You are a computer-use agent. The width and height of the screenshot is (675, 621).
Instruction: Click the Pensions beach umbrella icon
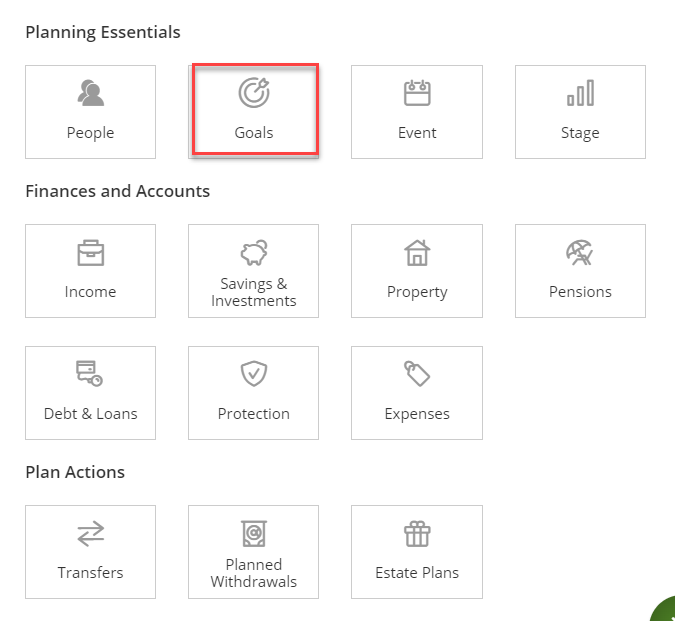(x=580, y=253)
